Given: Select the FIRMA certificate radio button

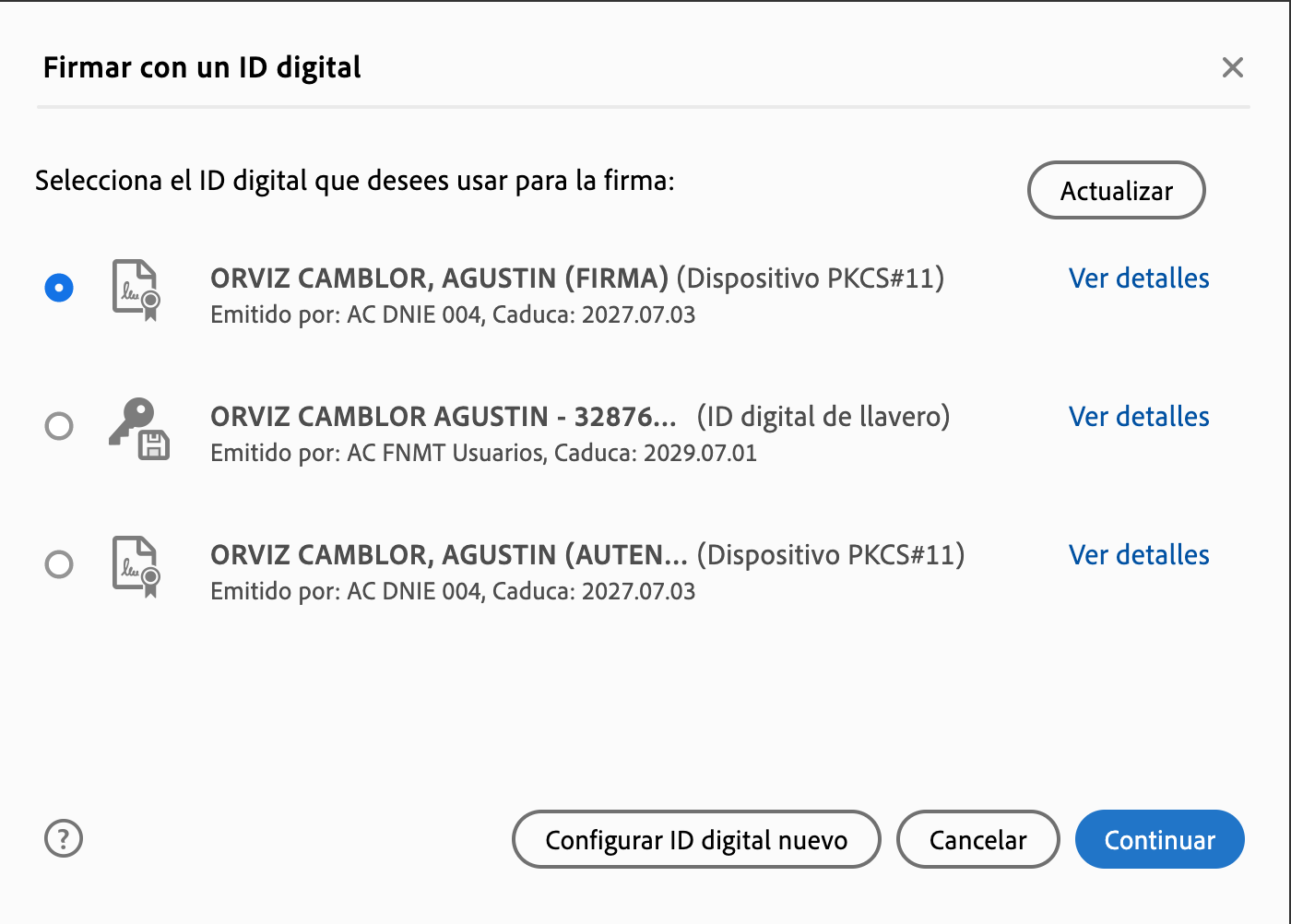Looking at the screenshot, I should coord(59,288).
